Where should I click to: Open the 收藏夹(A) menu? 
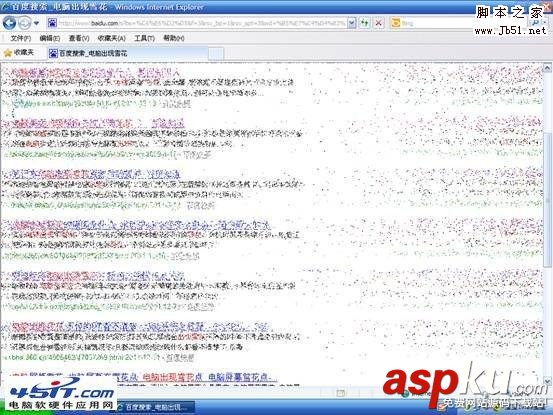[x=112, y=38]
